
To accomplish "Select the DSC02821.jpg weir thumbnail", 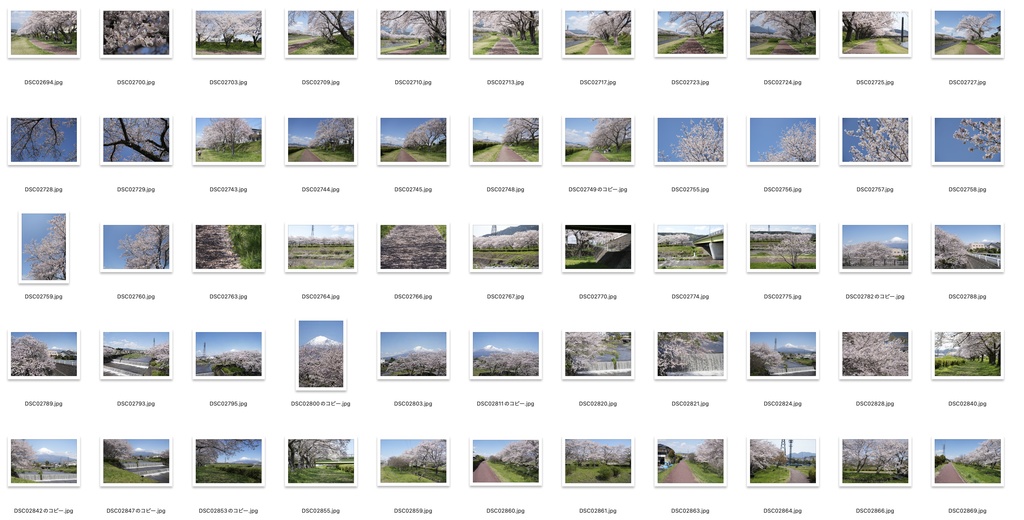I will point(690,354).
